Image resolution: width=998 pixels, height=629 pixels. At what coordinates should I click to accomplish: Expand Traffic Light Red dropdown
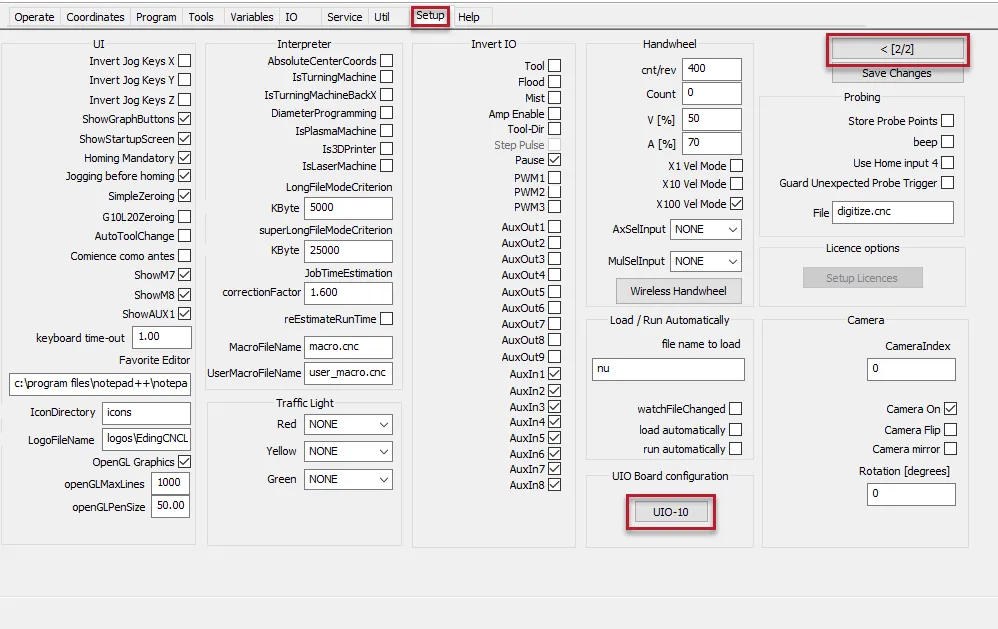tap(348, 425)
